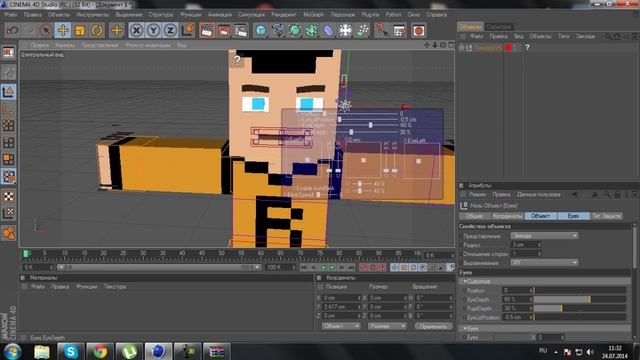Toggle the red visibility dot in object manager
The height and width of the screenshot is (360, 640).
508,48
